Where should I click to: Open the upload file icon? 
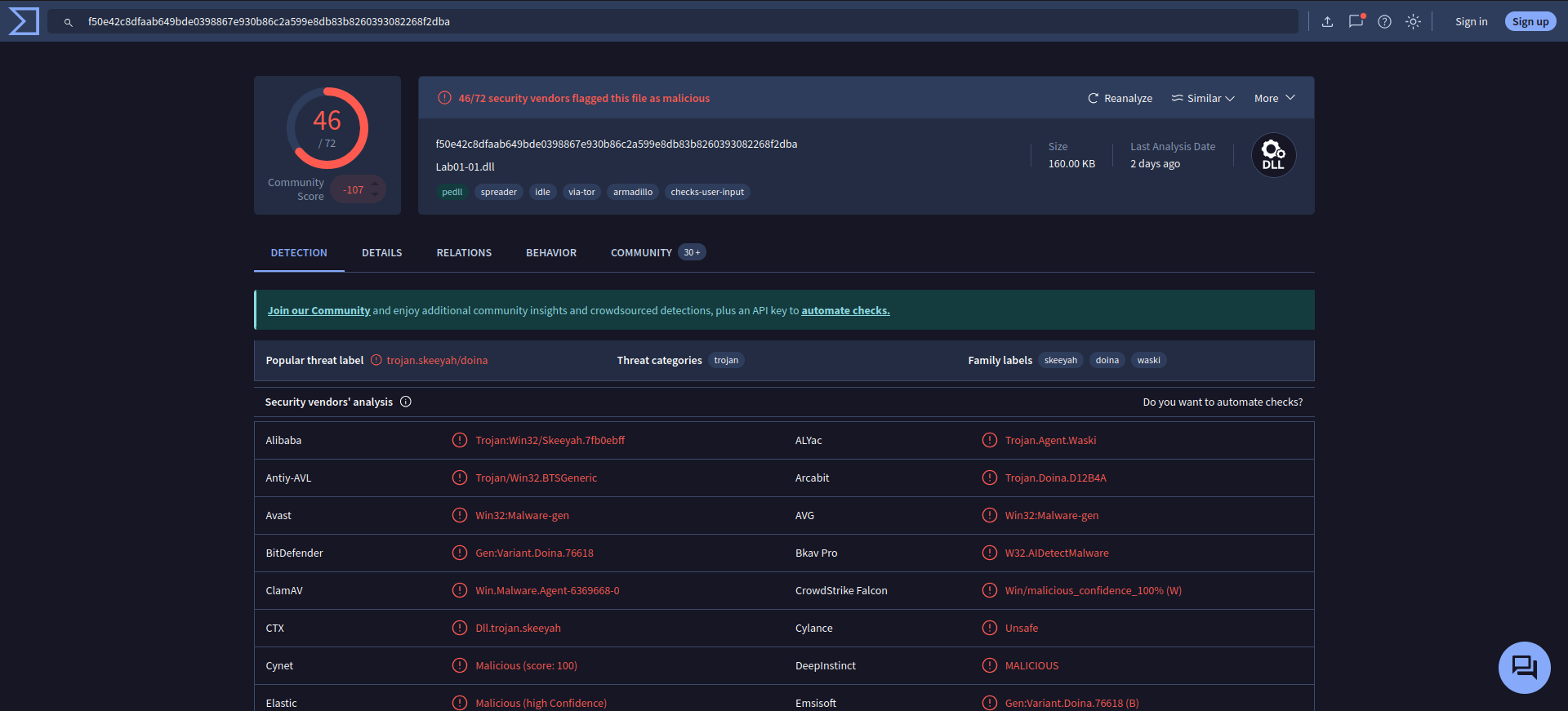point(1327,22)
